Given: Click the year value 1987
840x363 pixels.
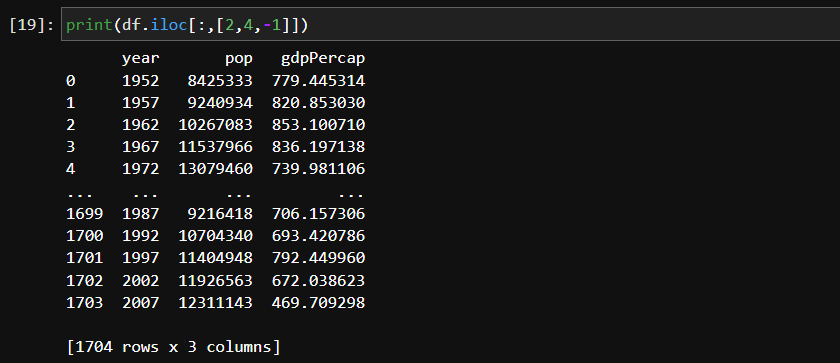Looking at the screenshot, I should click(140, 214).
